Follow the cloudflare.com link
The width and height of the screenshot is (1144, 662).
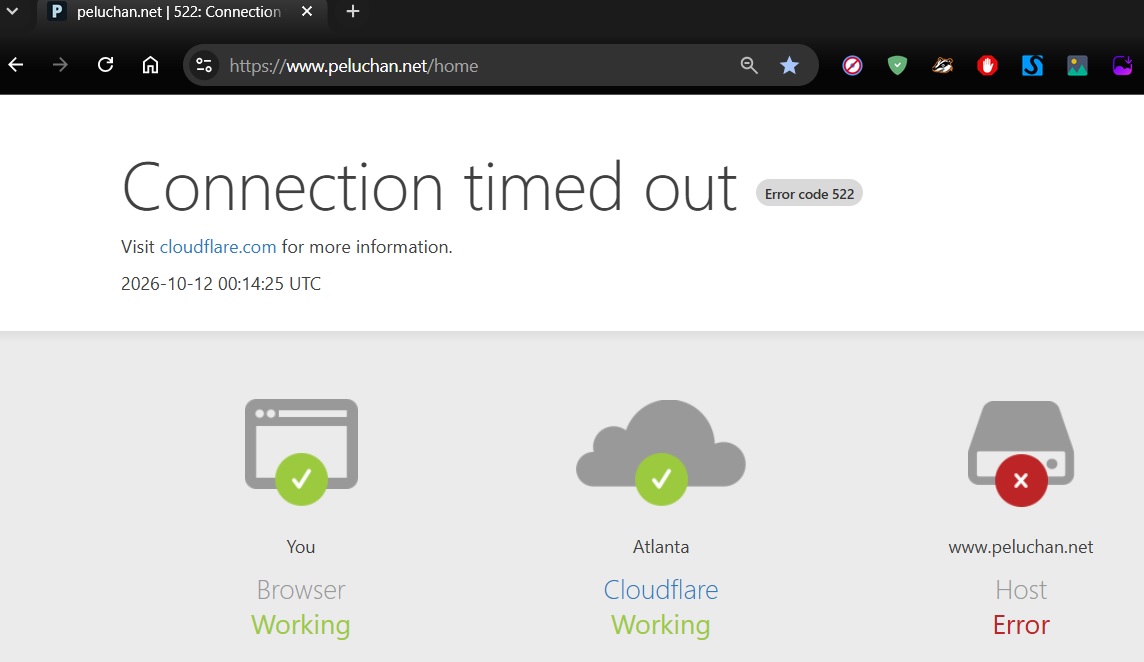point(218,247)
